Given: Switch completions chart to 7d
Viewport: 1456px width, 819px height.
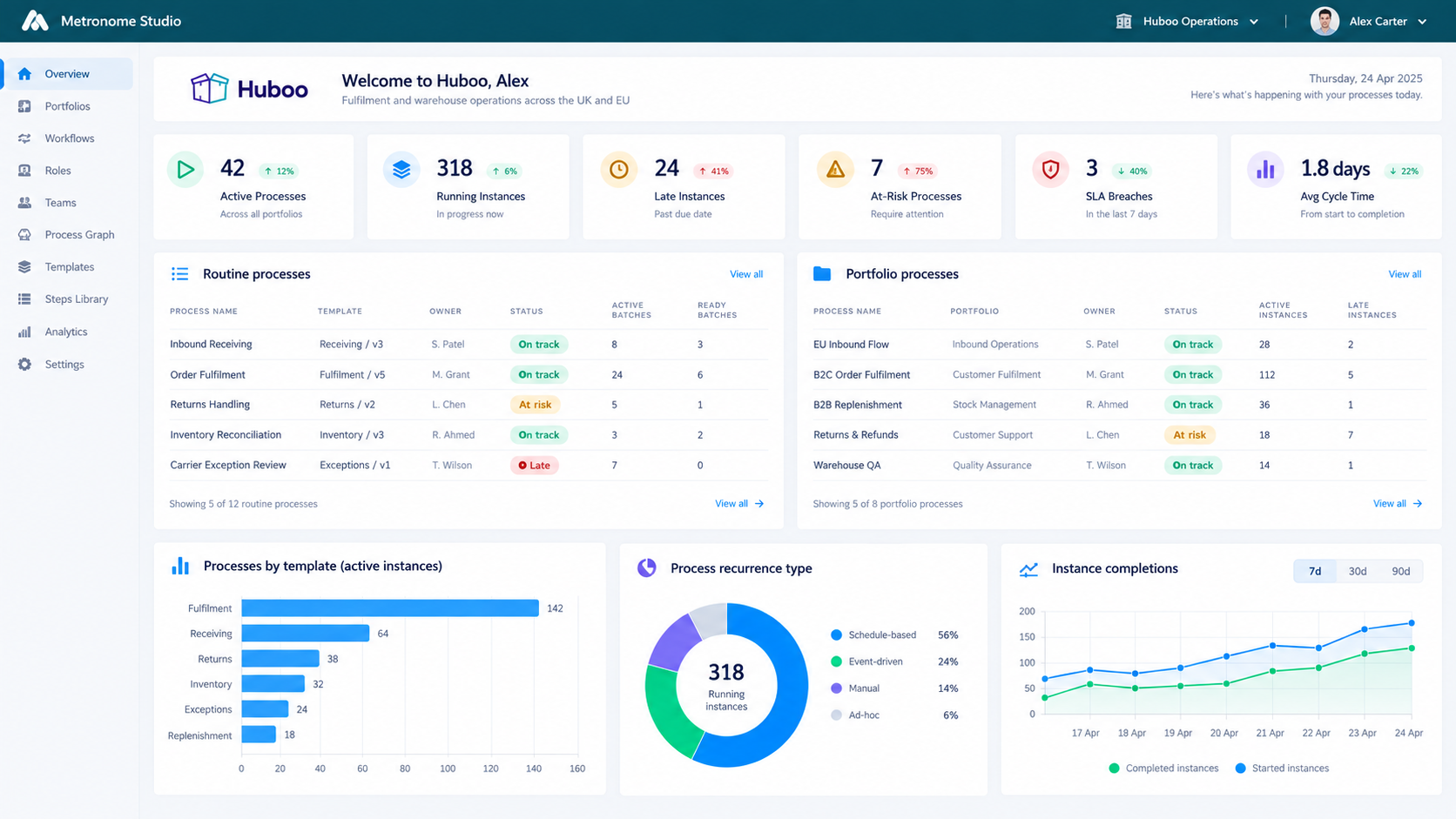Looking at the screenshot, I should [1315, 571].
